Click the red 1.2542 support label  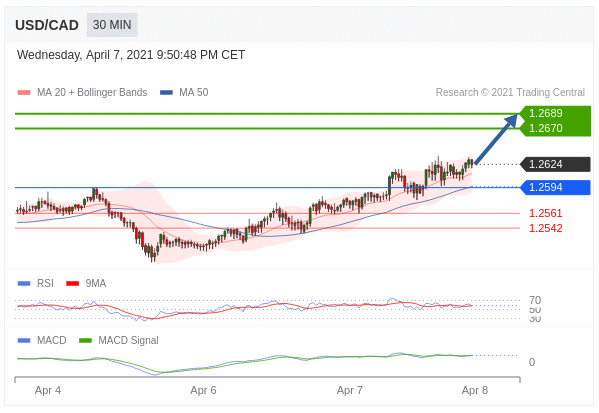point(546,228)
